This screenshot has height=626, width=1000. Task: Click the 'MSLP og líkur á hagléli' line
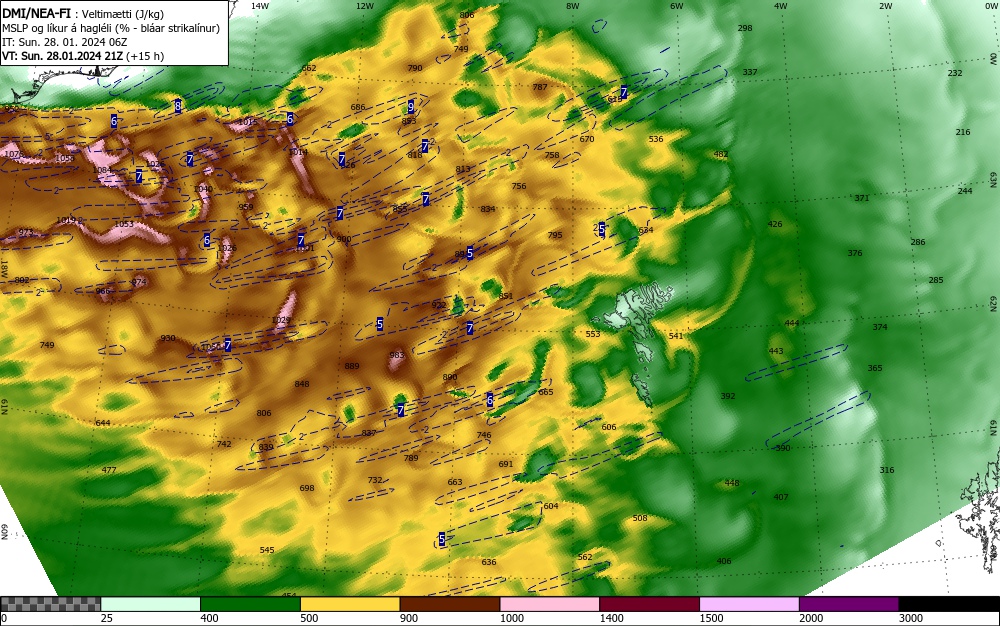coord(110,28)
